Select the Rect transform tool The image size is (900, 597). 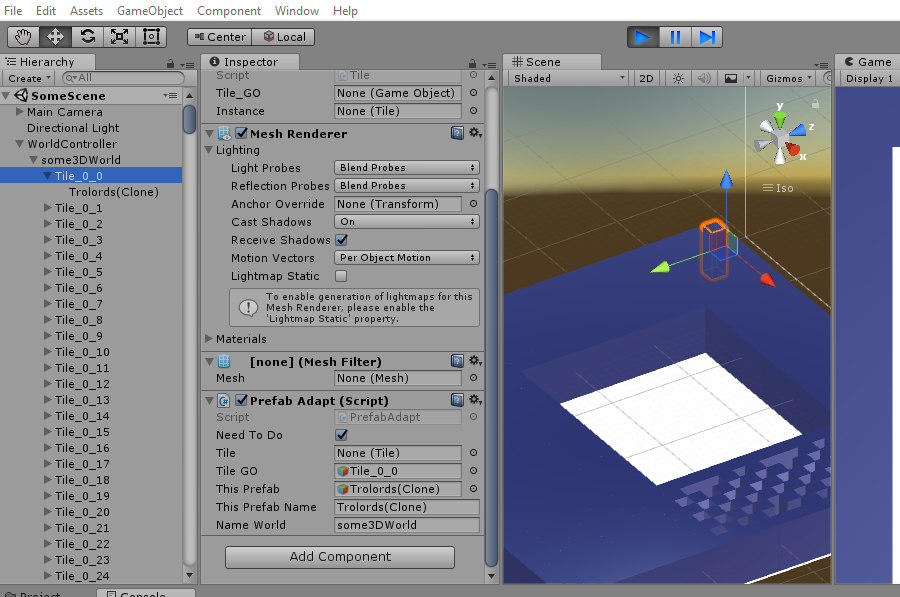click(151, 37)
